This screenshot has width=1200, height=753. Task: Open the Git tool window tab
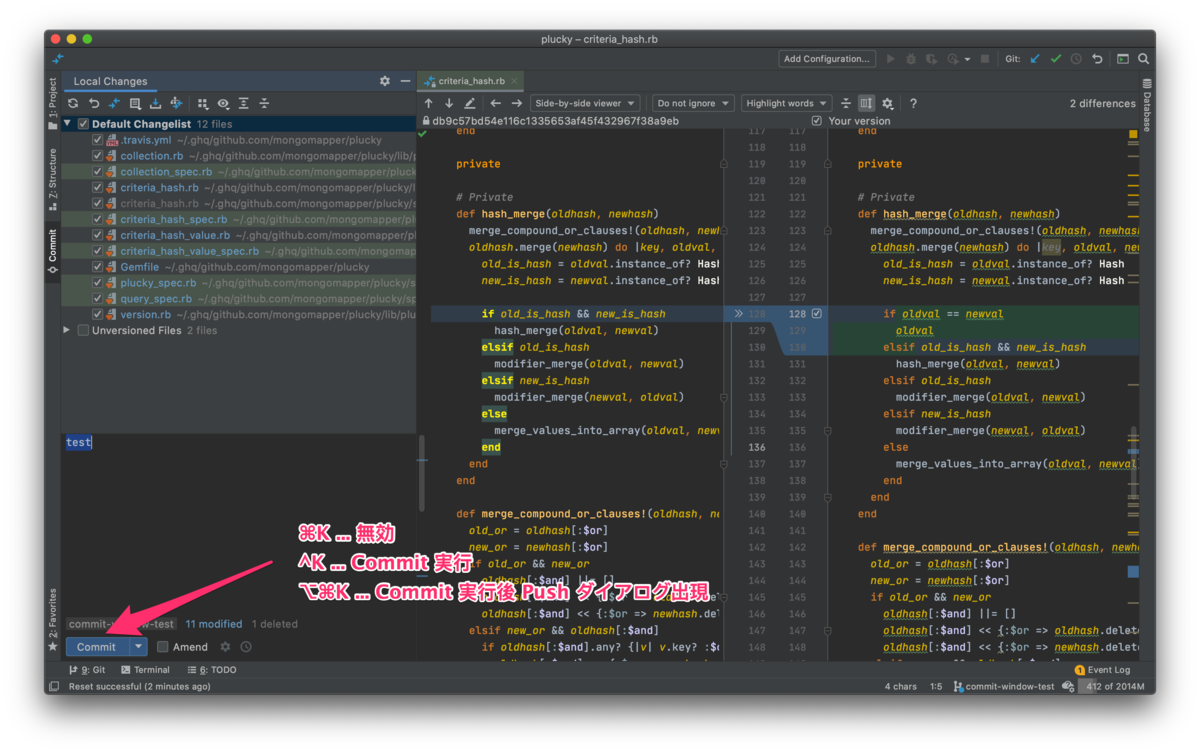[87, 670]
